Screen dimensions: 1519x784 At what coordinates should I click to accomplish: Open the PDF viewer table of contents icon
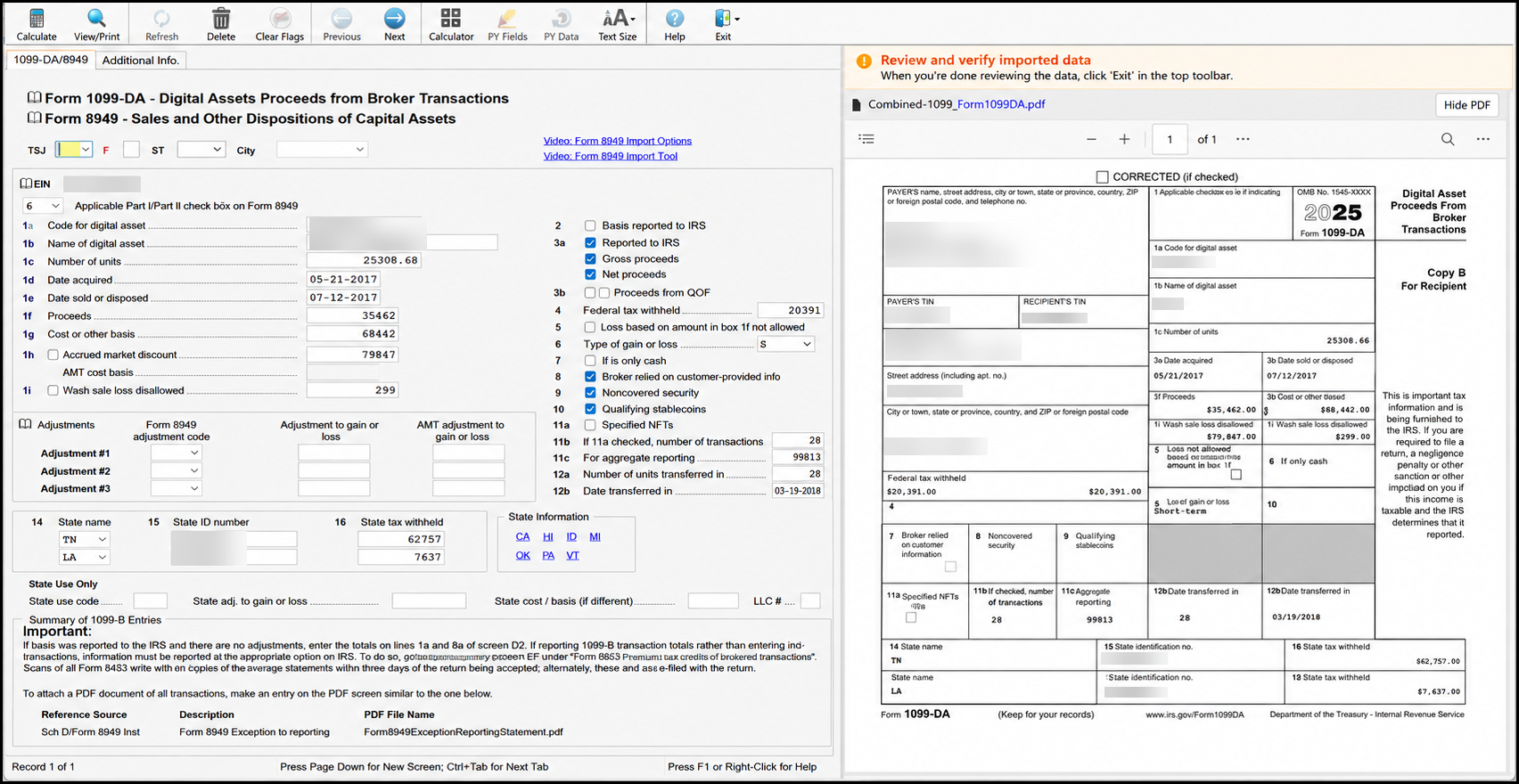tap(866, 139)
